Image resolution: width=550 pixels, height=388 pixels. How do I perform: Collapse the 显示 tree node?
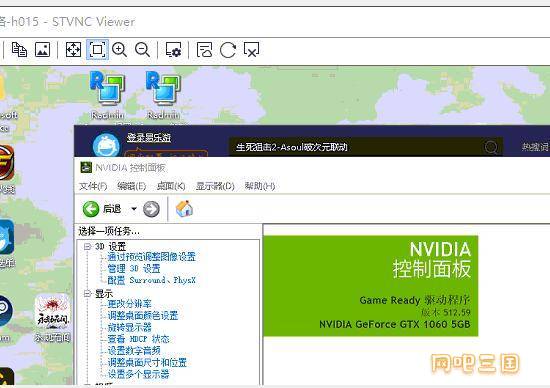click(x=87, y=294)
